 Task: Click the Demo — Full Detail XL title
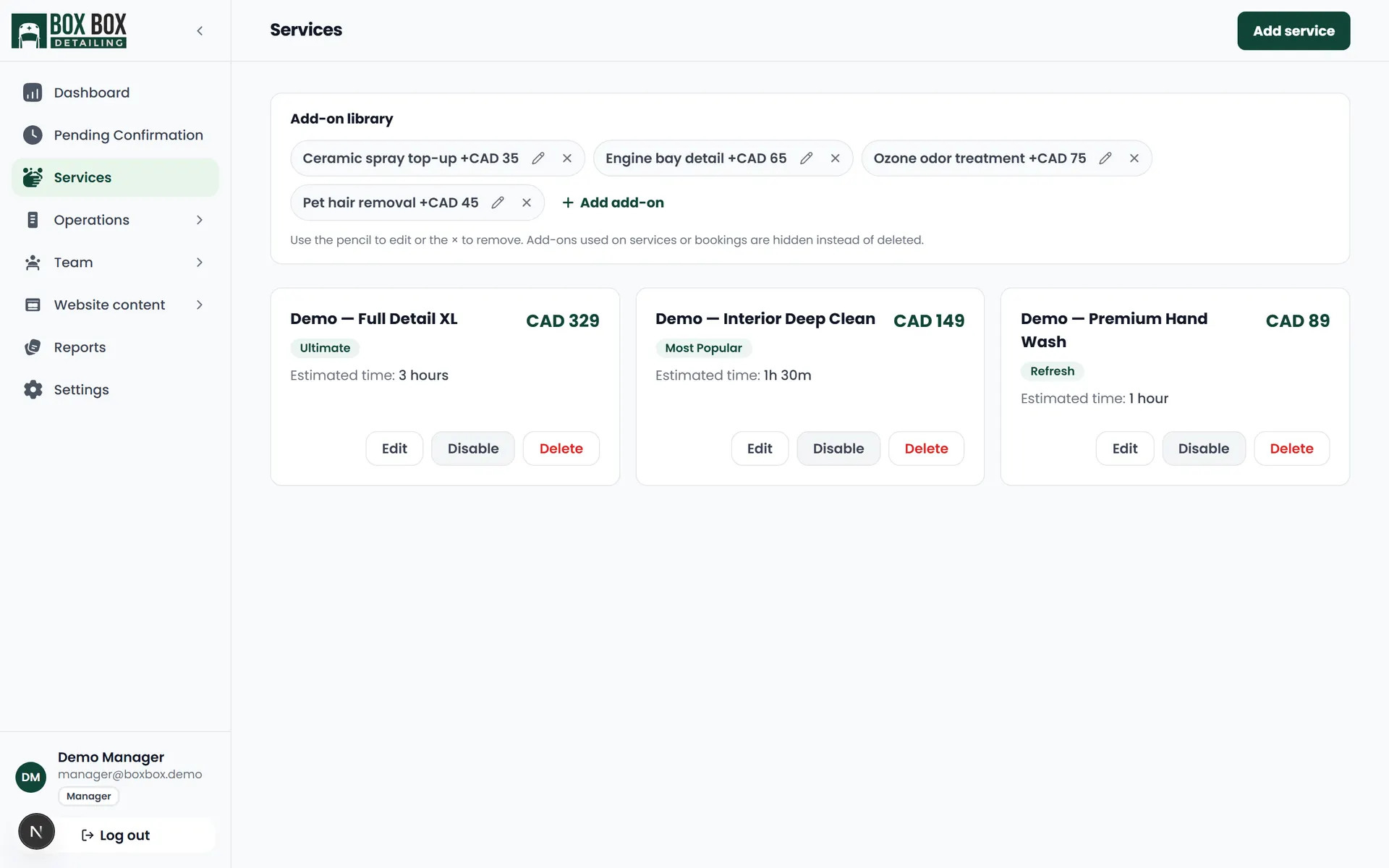(374, 319)
